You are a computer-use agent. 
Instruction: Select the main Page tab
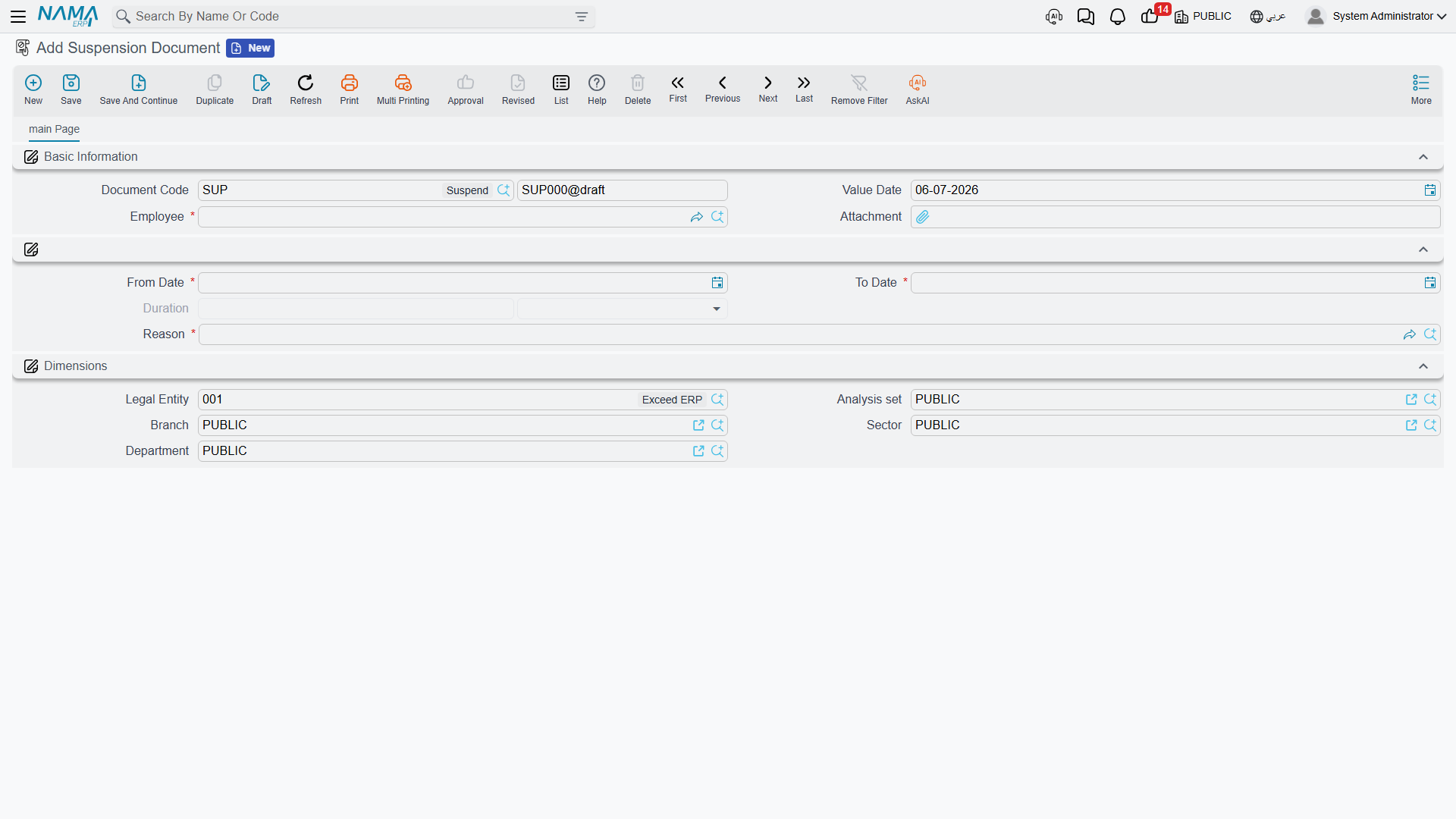tap(54, 129)
